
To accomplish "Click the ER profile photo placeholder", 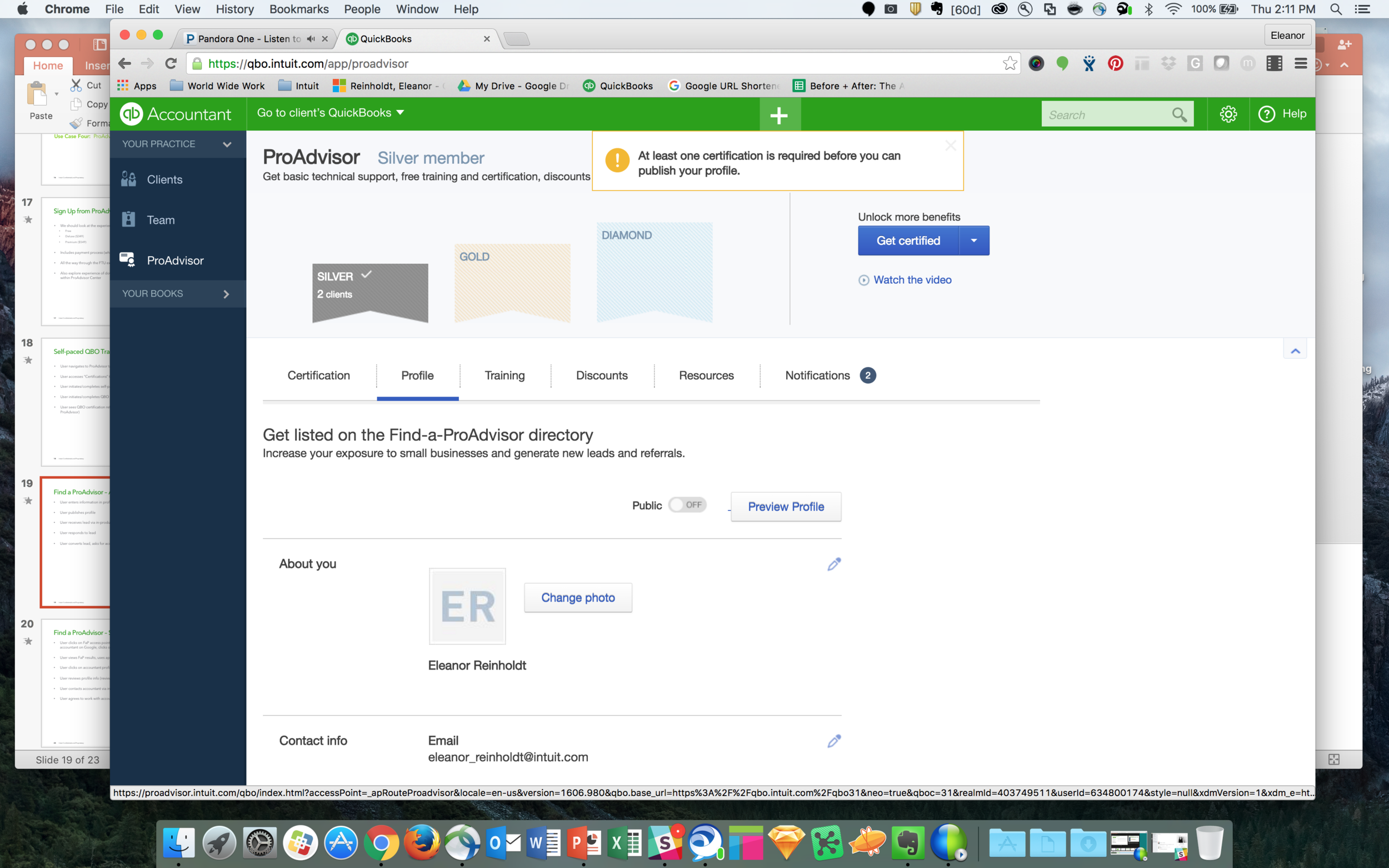I will [x=467, y=607].
